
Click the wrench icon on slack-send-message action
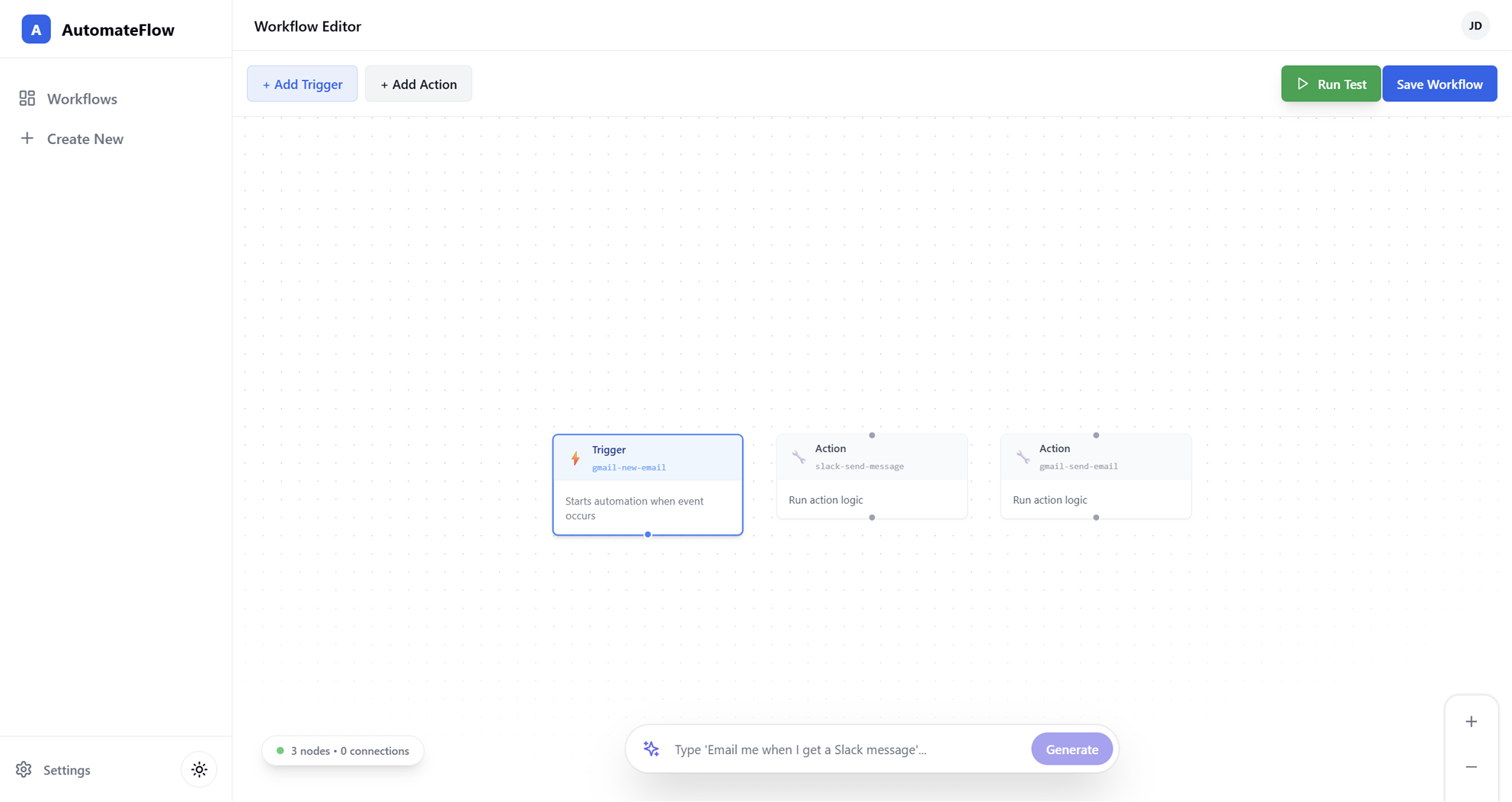[798, 457]
